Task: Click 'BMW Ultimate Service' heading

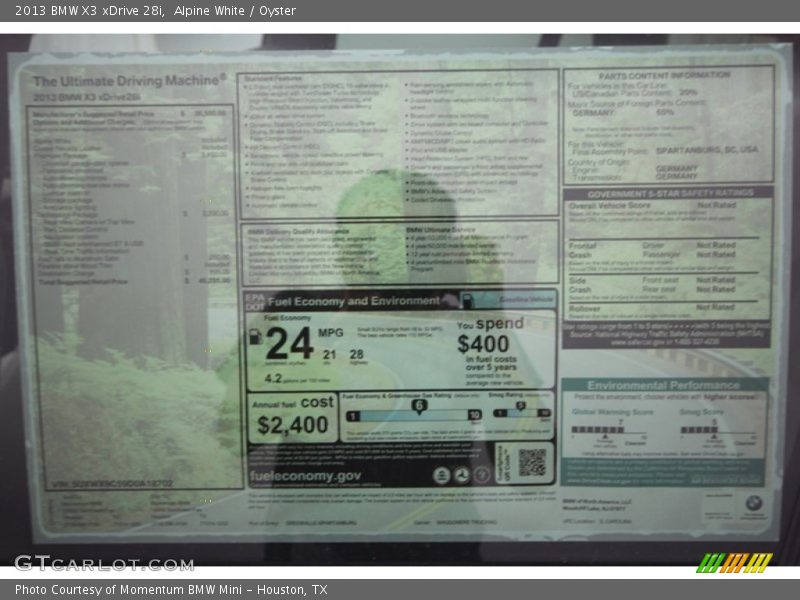Action: point(441,230)
